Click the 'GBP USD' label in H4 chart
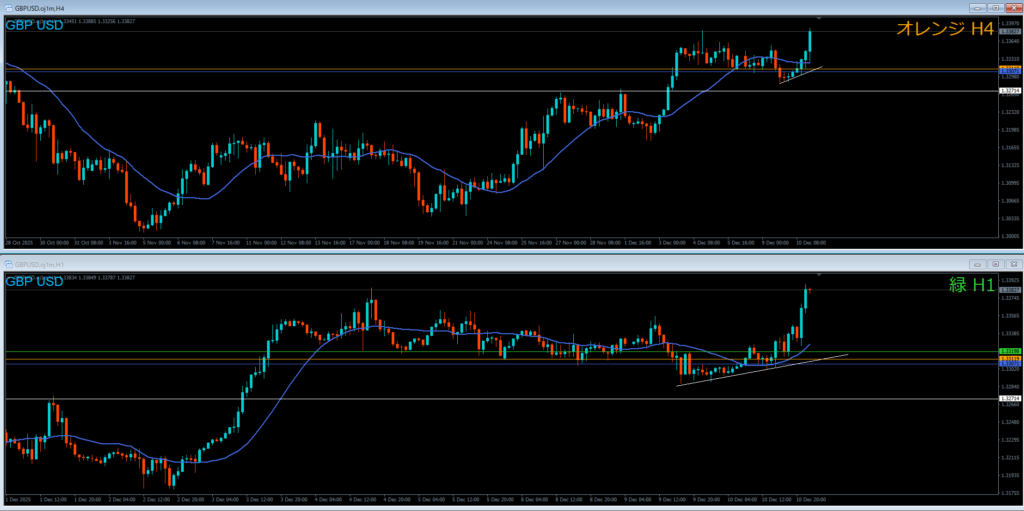The height and width of the screenshot is (511, 1024). point(34,25)
